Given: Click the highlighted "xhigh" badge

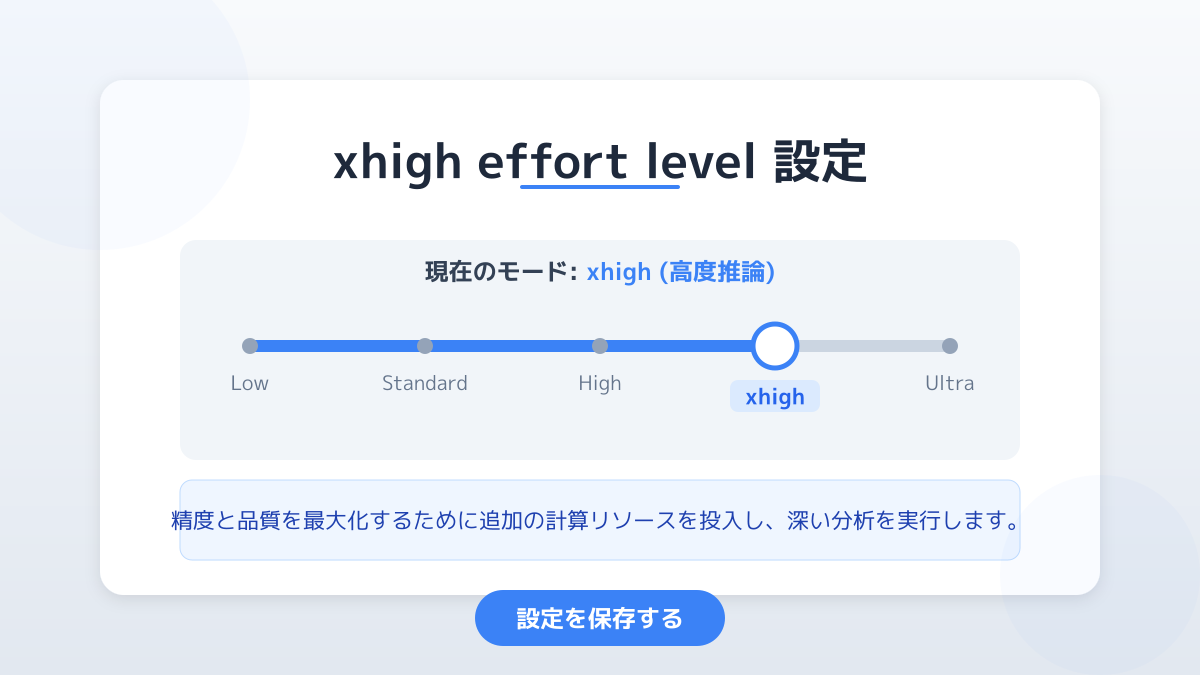Looking at the screenshot, I should (775, 397).
